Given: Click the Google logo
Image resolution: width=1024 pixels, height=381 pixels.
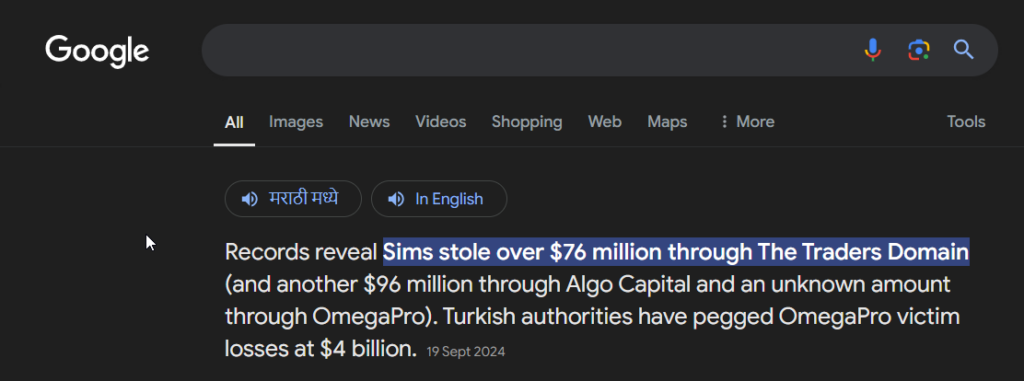Looking at the screenshot, I should (97, 51).
